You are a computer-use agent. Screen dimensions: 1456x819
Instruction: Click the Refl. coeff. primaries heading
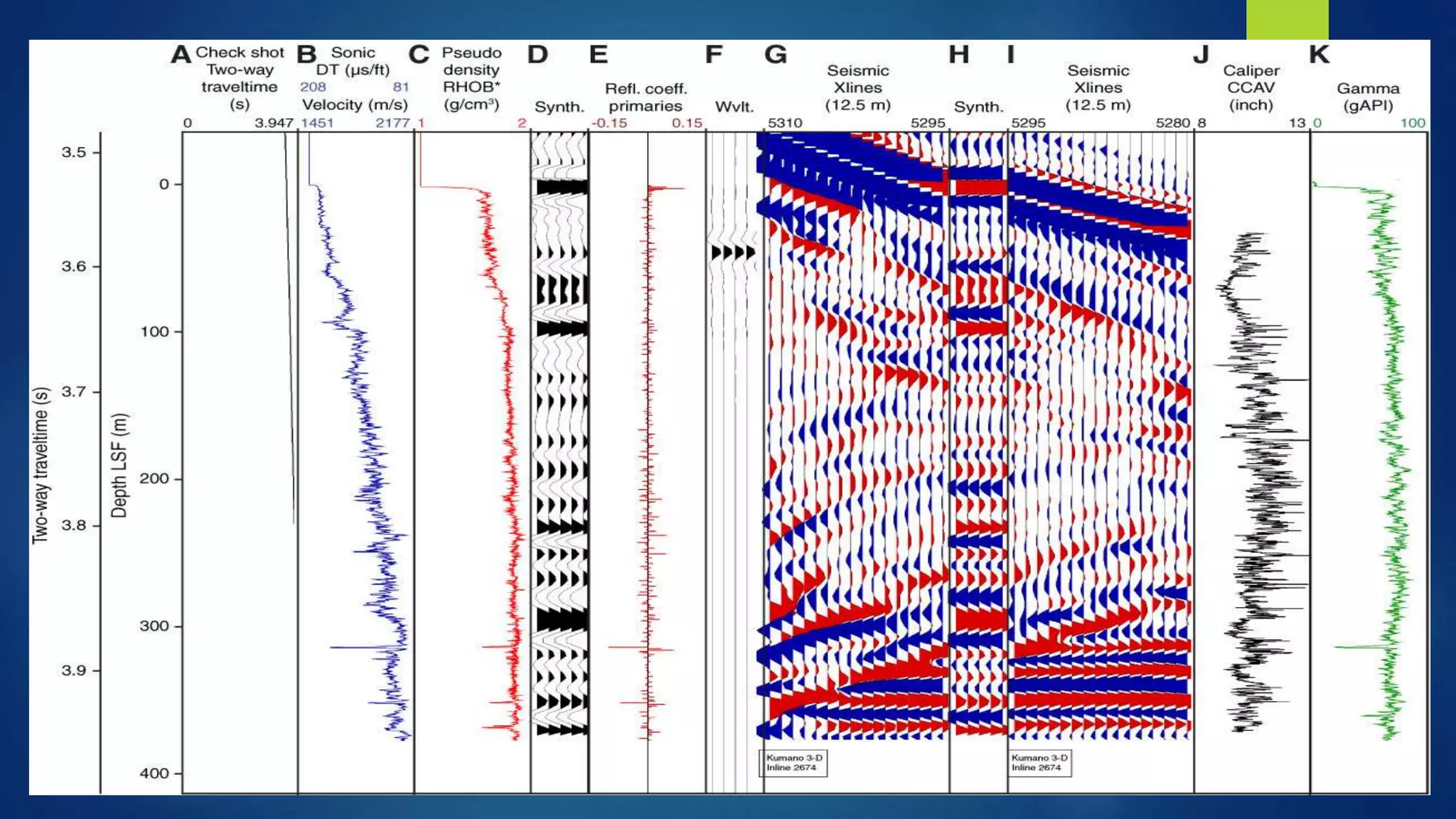pyautogui.click(x=646, y=97)
